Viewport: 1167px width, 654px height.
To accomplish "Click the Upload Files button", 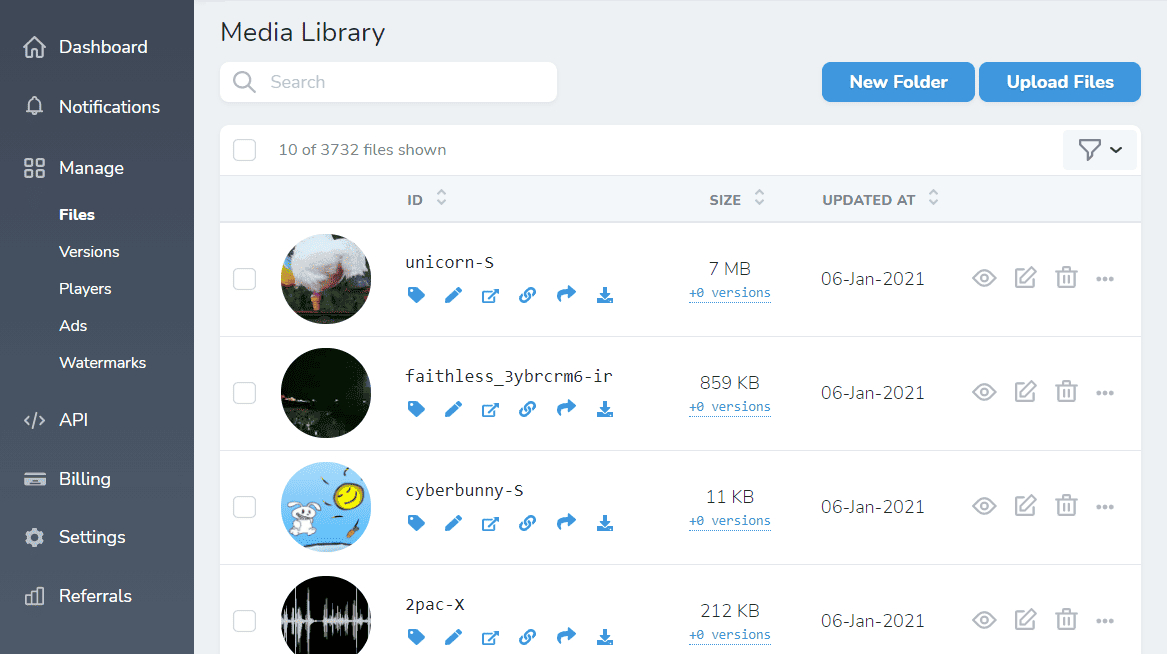I will click(1059, 82).
